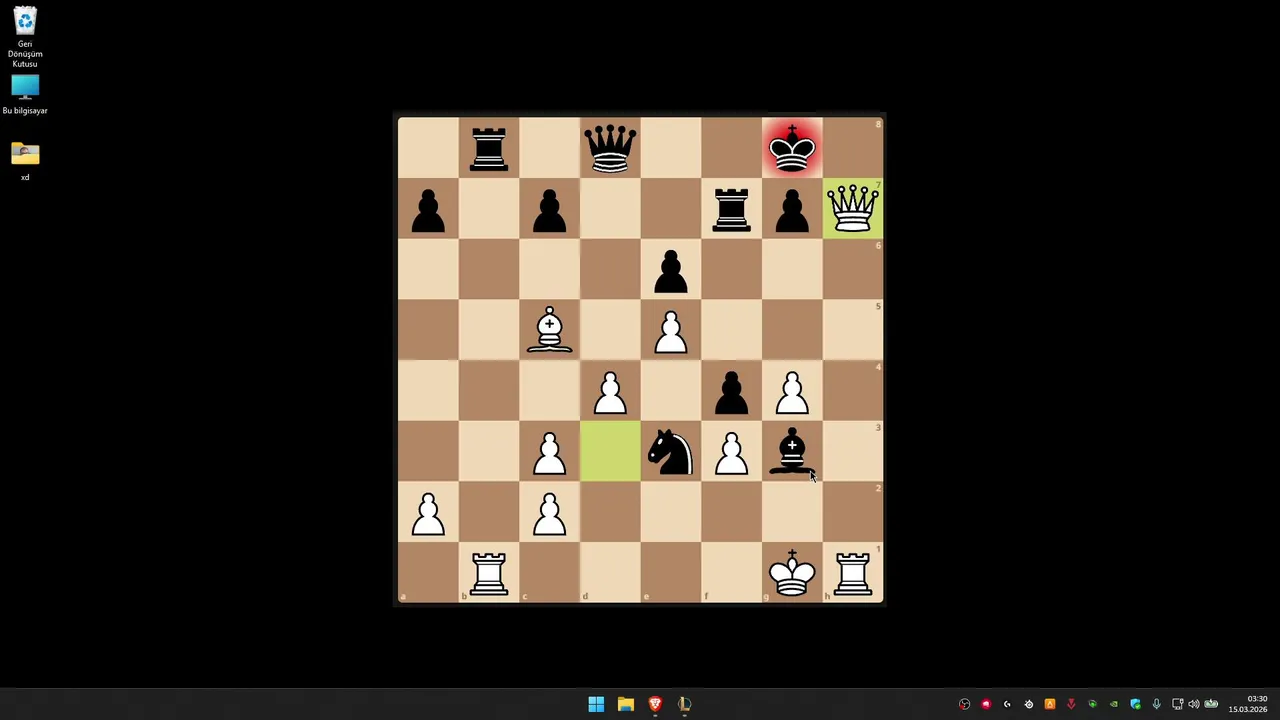
Task: Select the white pawn on d4
Action: [610, 391]
